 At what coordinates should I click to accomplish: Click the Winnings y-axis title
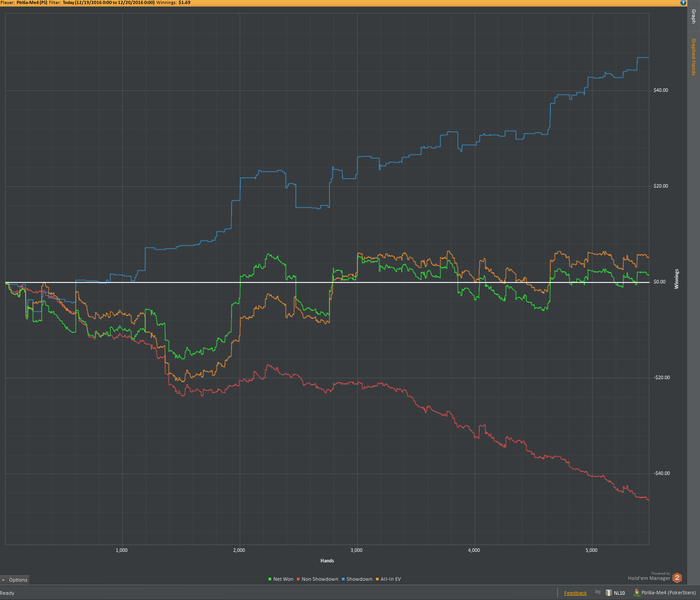[676, 279]
